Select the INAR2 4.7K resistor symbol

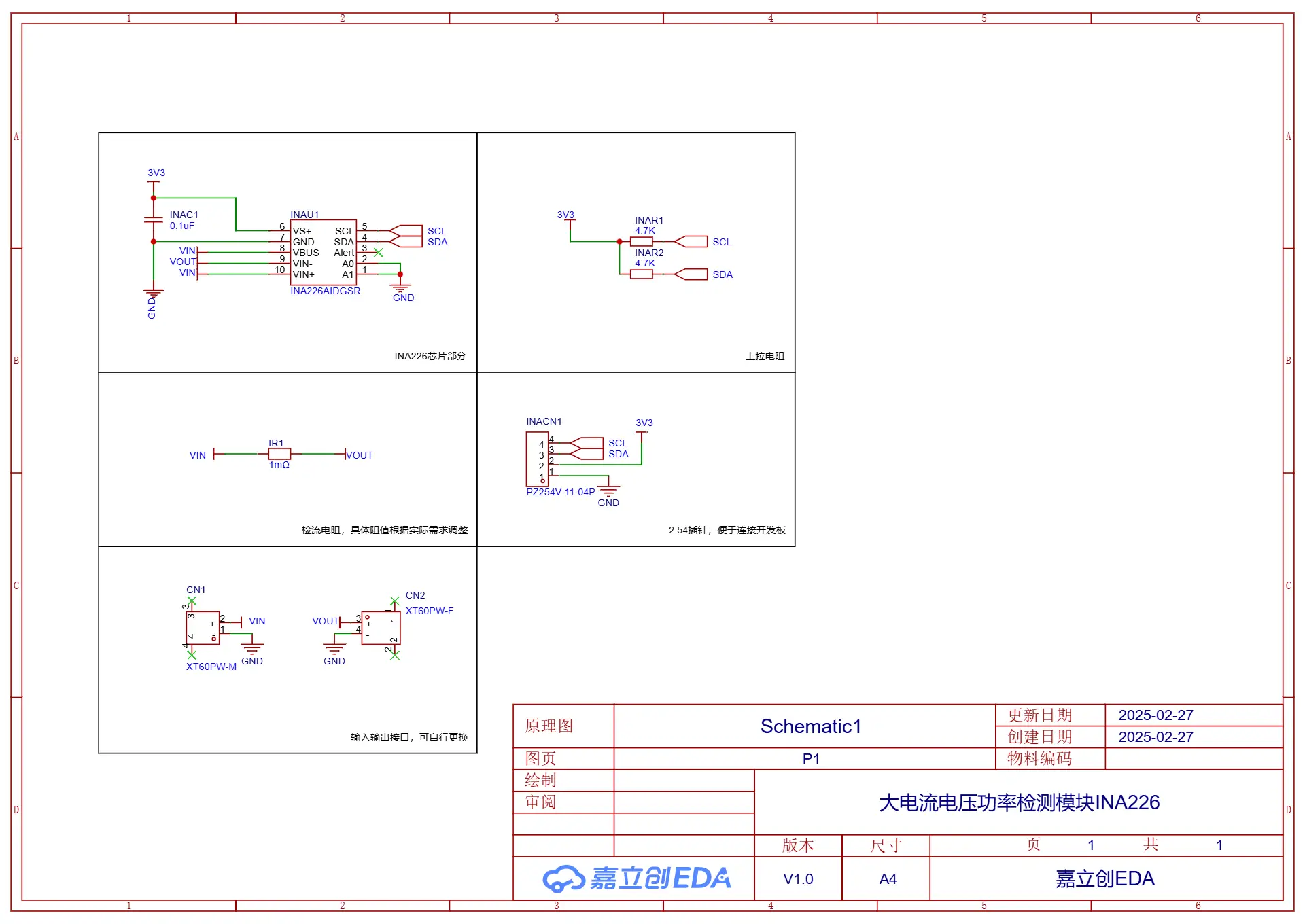[641, 274]
